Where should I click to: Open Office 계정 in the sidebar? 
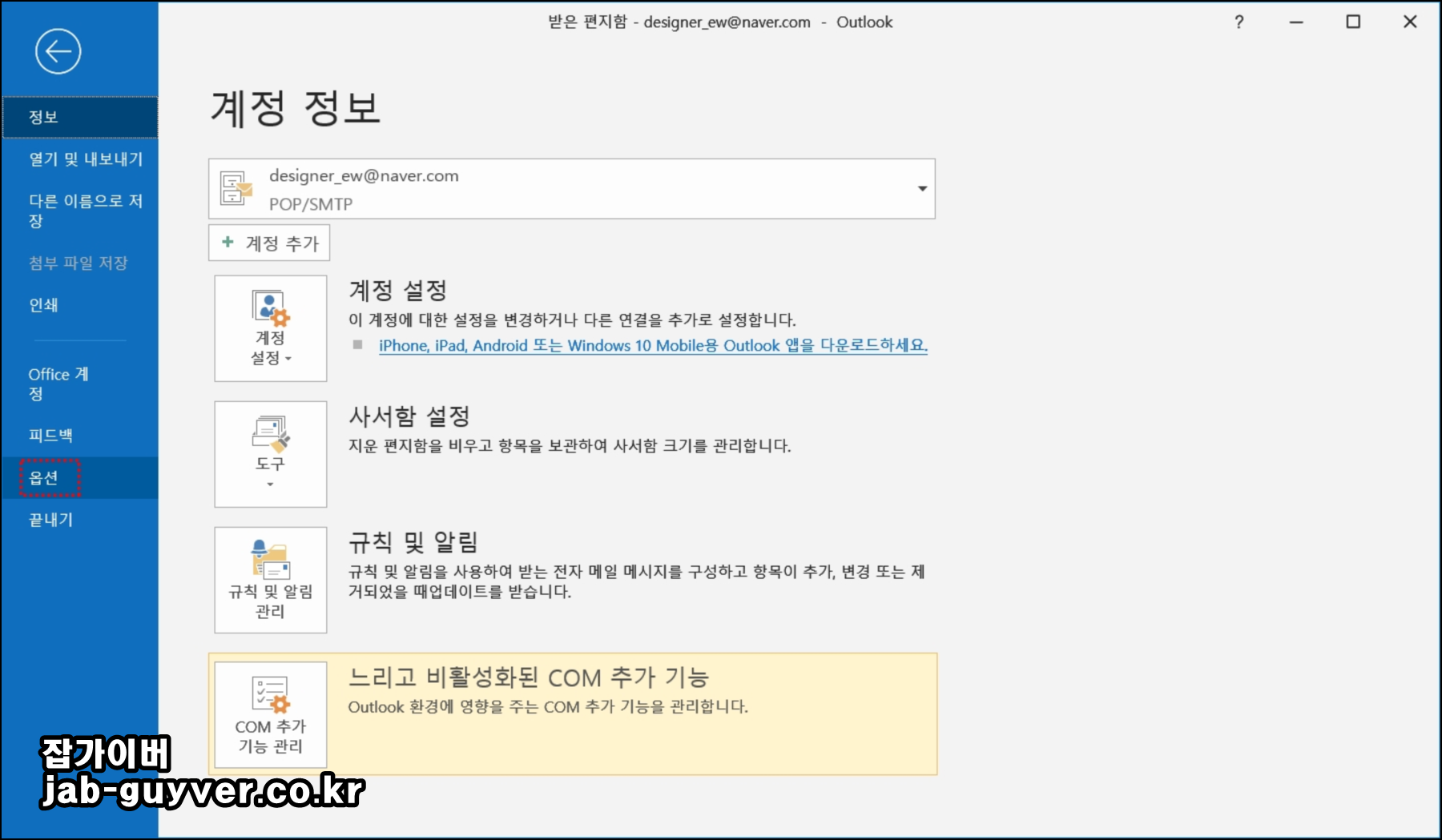point(79,384)
